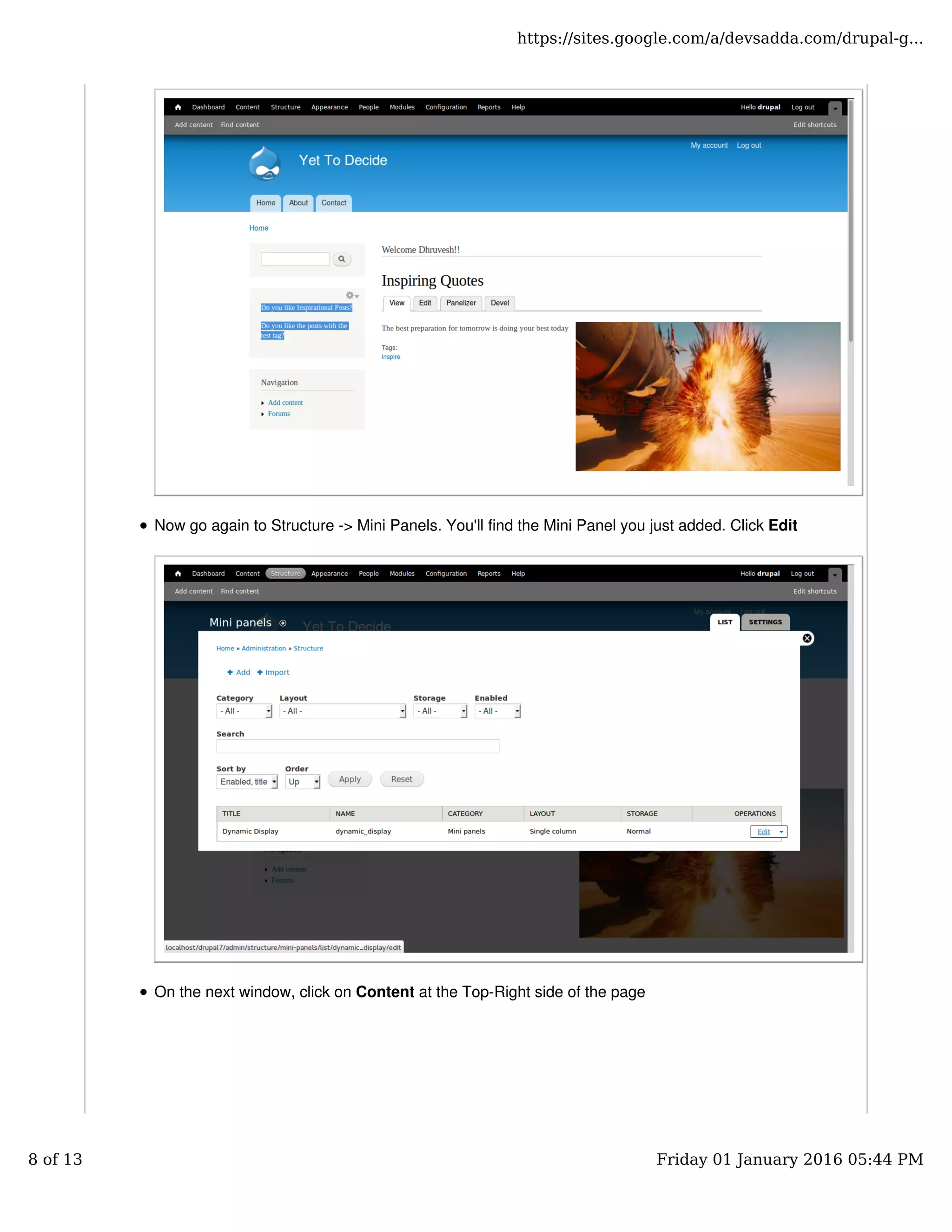
Task: Click the search magnifier button
Action: tap(341, 259)
